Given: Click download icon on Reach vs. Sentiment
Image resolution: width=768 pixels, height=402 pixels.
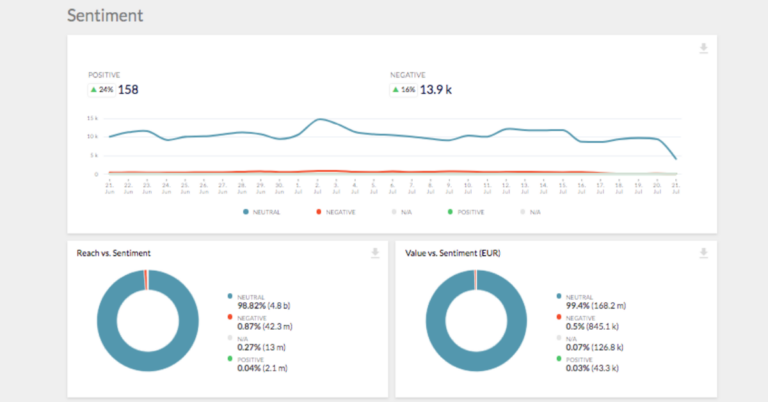Looking at the screenshot, I should (375, 253).
